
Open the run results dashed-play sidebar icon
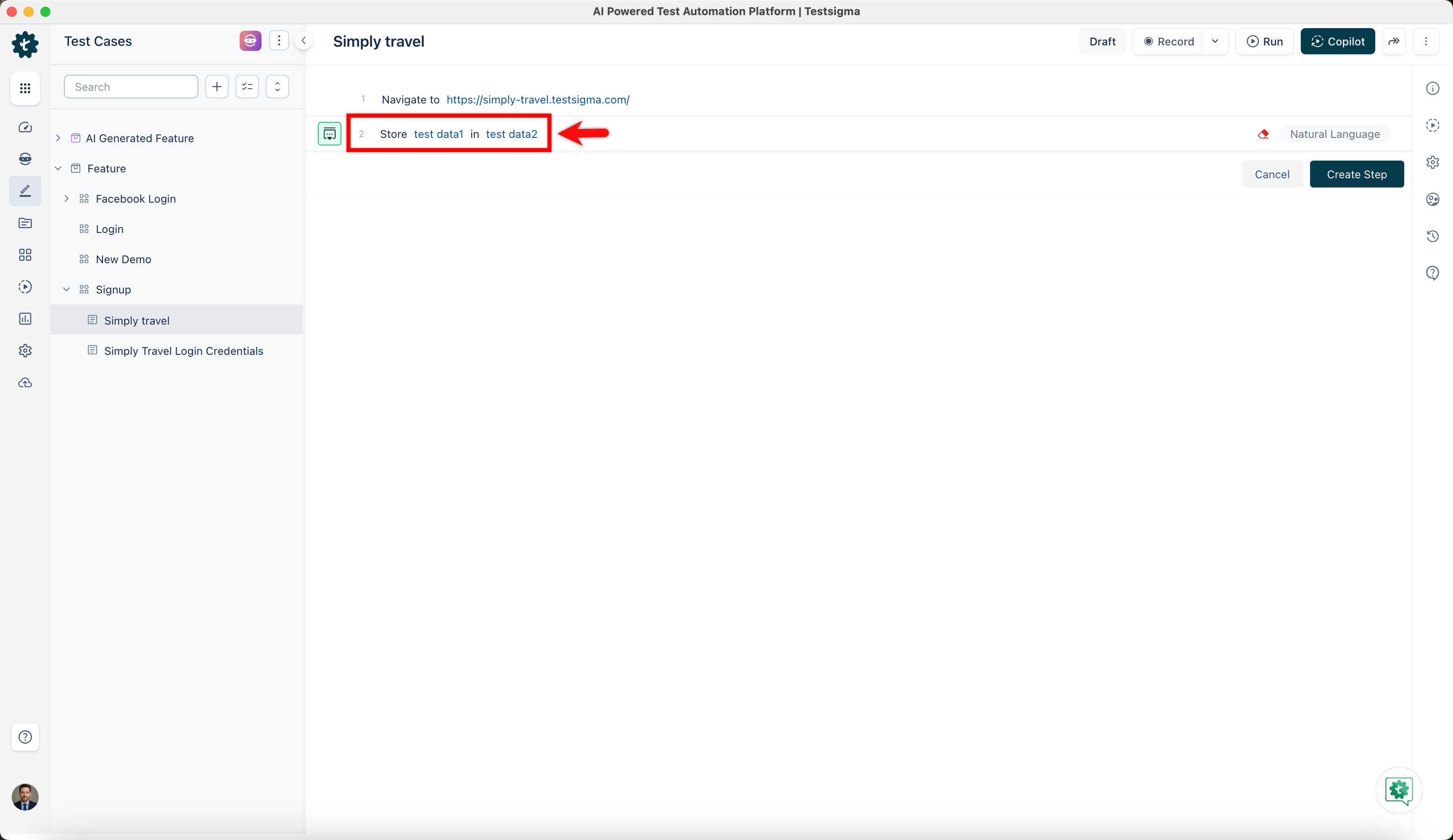25,287
